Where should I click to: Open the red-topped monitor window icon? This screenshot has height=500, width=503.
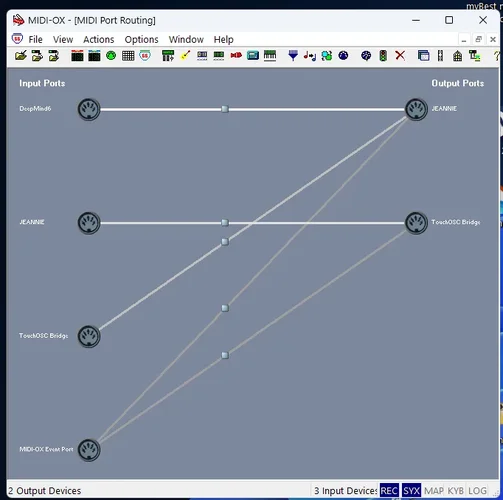coord(77,56)
